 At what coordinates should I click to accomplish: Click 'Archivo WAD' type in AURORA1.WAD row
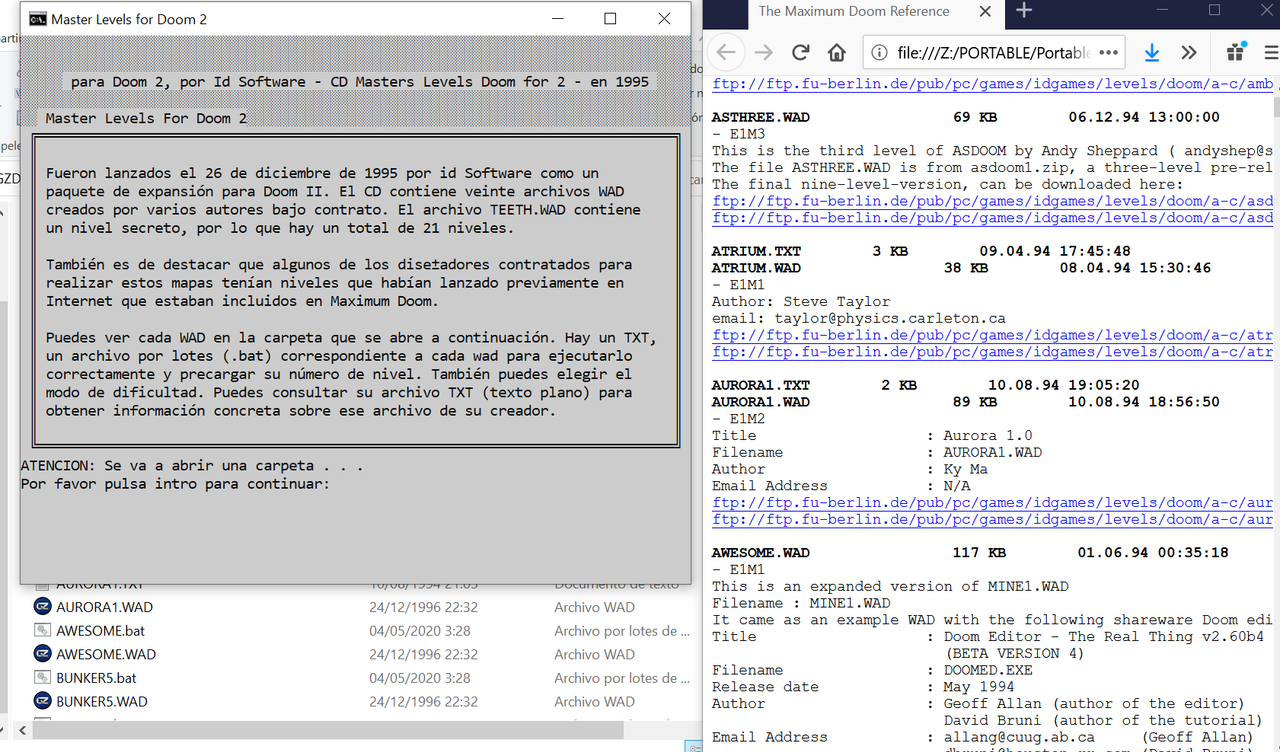[594, 607]
